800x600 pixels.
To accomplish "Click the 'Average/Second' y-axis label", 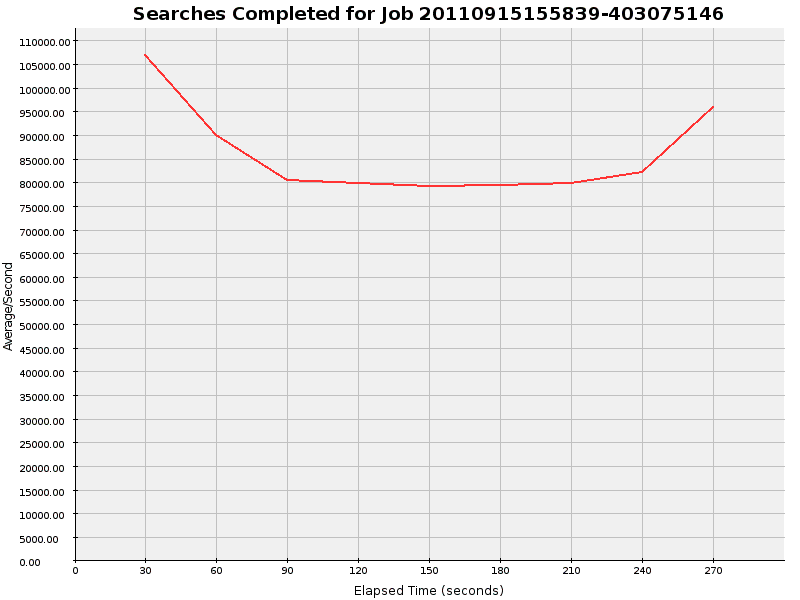I will tap(8, 306).
